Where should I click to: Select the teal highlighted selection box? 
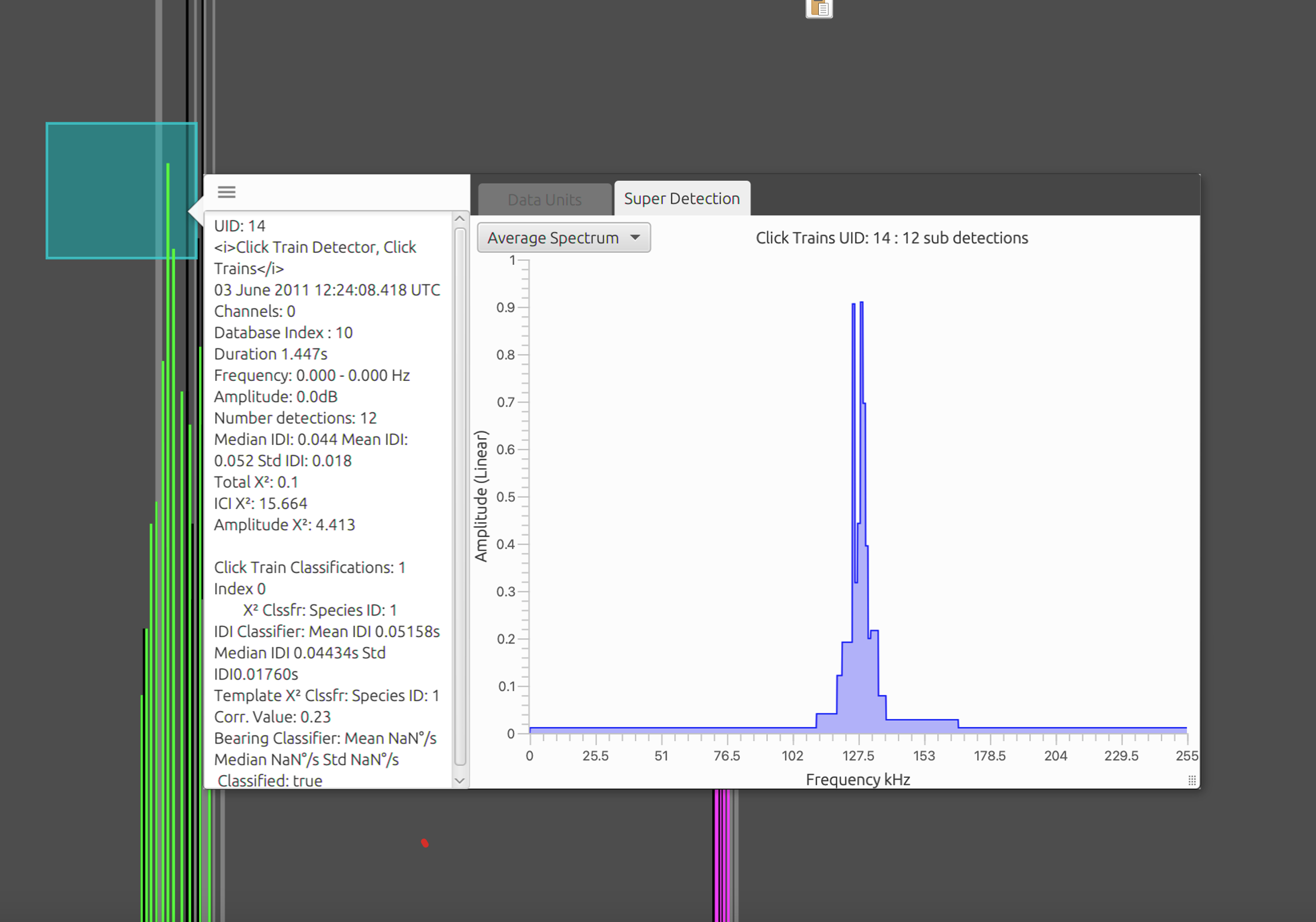point(121,191)
